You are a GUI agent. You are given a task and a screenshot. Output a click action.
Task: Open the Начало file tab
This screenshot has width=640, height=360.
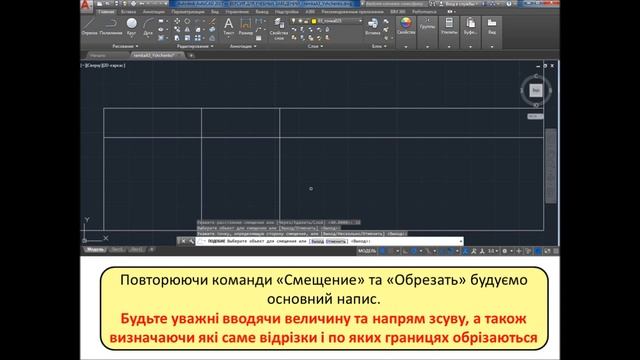(x=98, y=55)
